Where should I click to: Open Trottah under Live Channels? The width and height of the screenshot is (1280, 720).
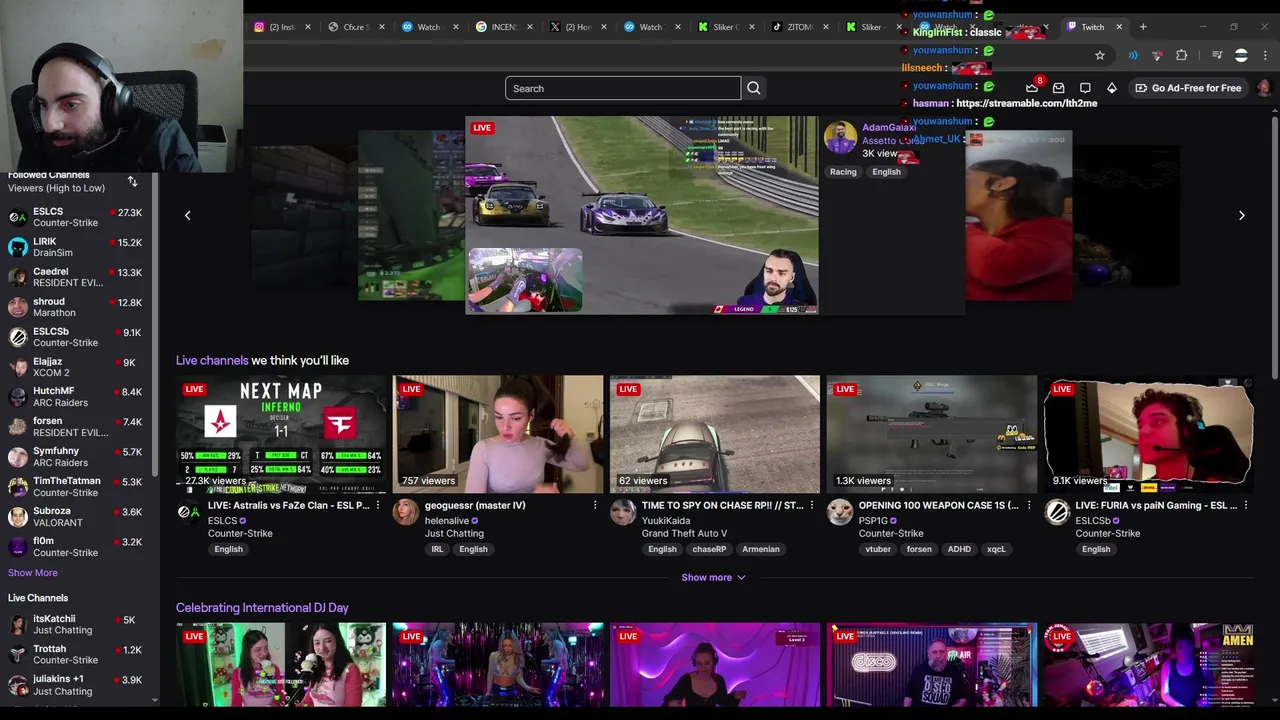click(x=76, y=654)
